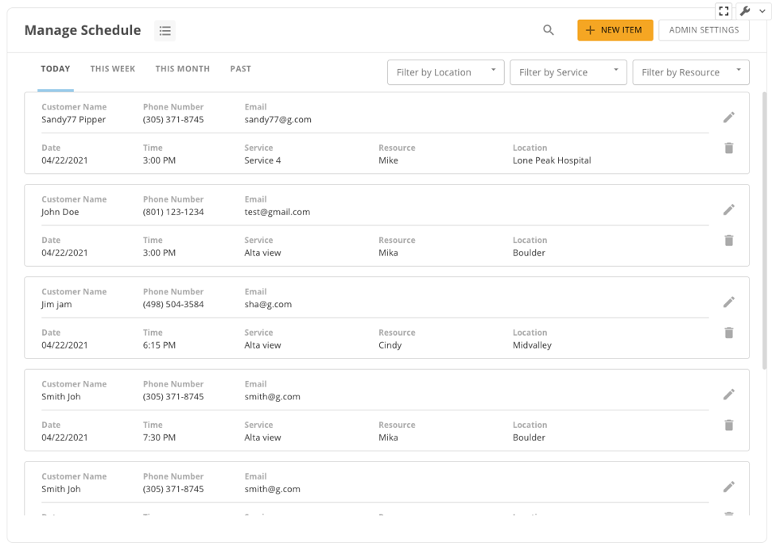Image resolution: width=777 pixels, height=543 pixels.
Task: Click the Lone Peak Hospital location
Action: click(552, 161)
